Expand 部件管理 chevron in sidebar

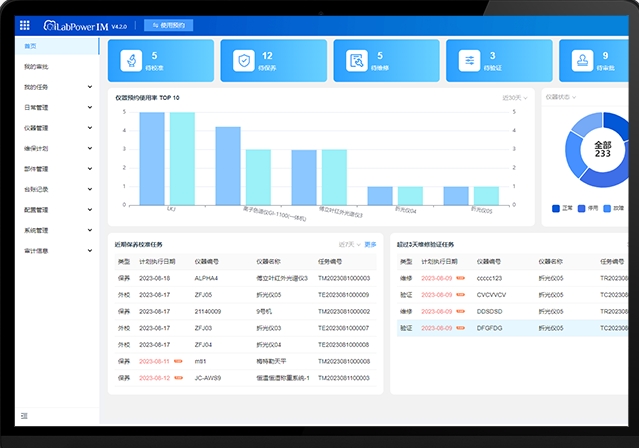90,169
